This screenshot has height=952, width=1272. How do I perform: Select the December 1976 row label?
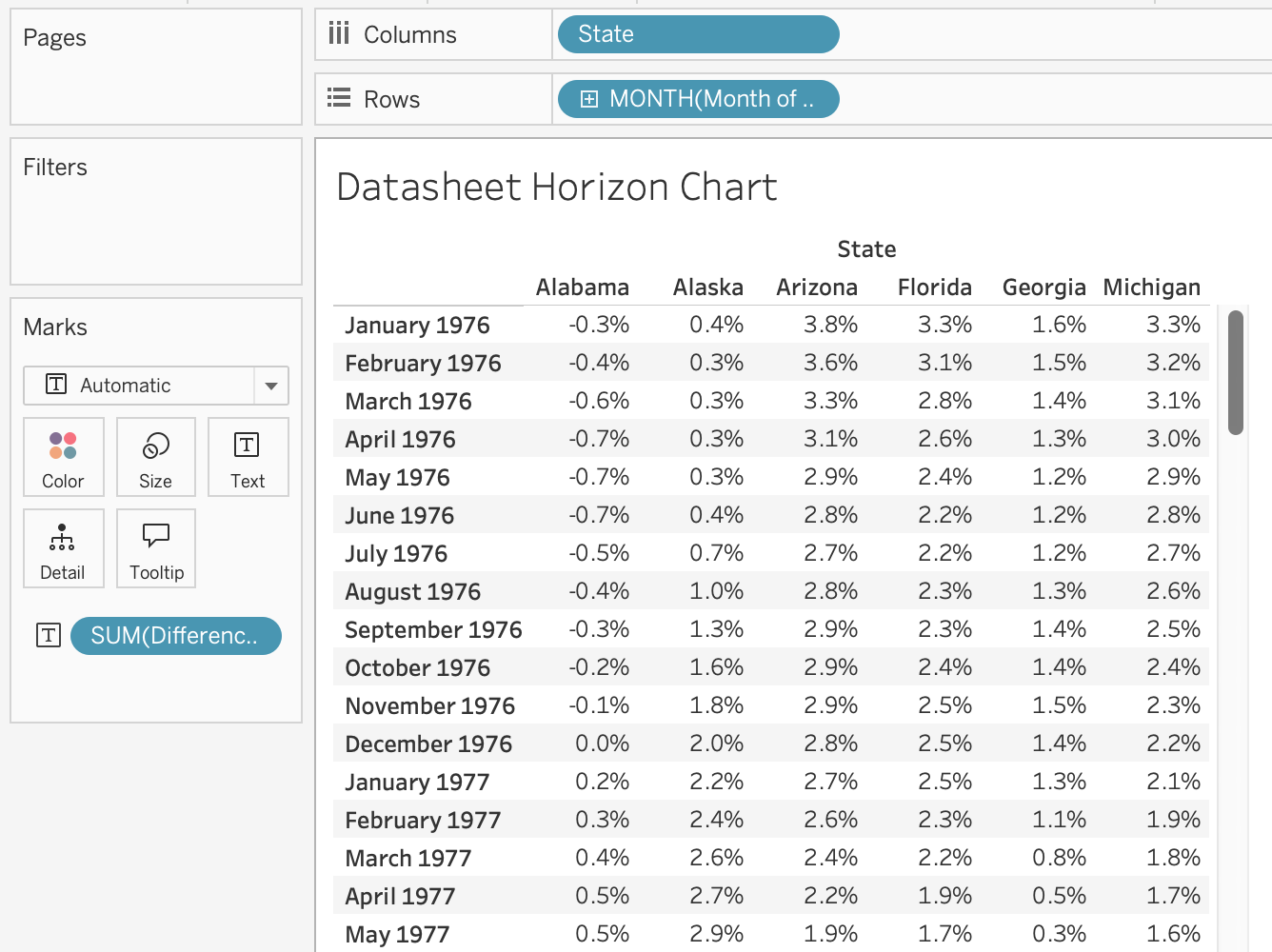click(x=428, y=744)
